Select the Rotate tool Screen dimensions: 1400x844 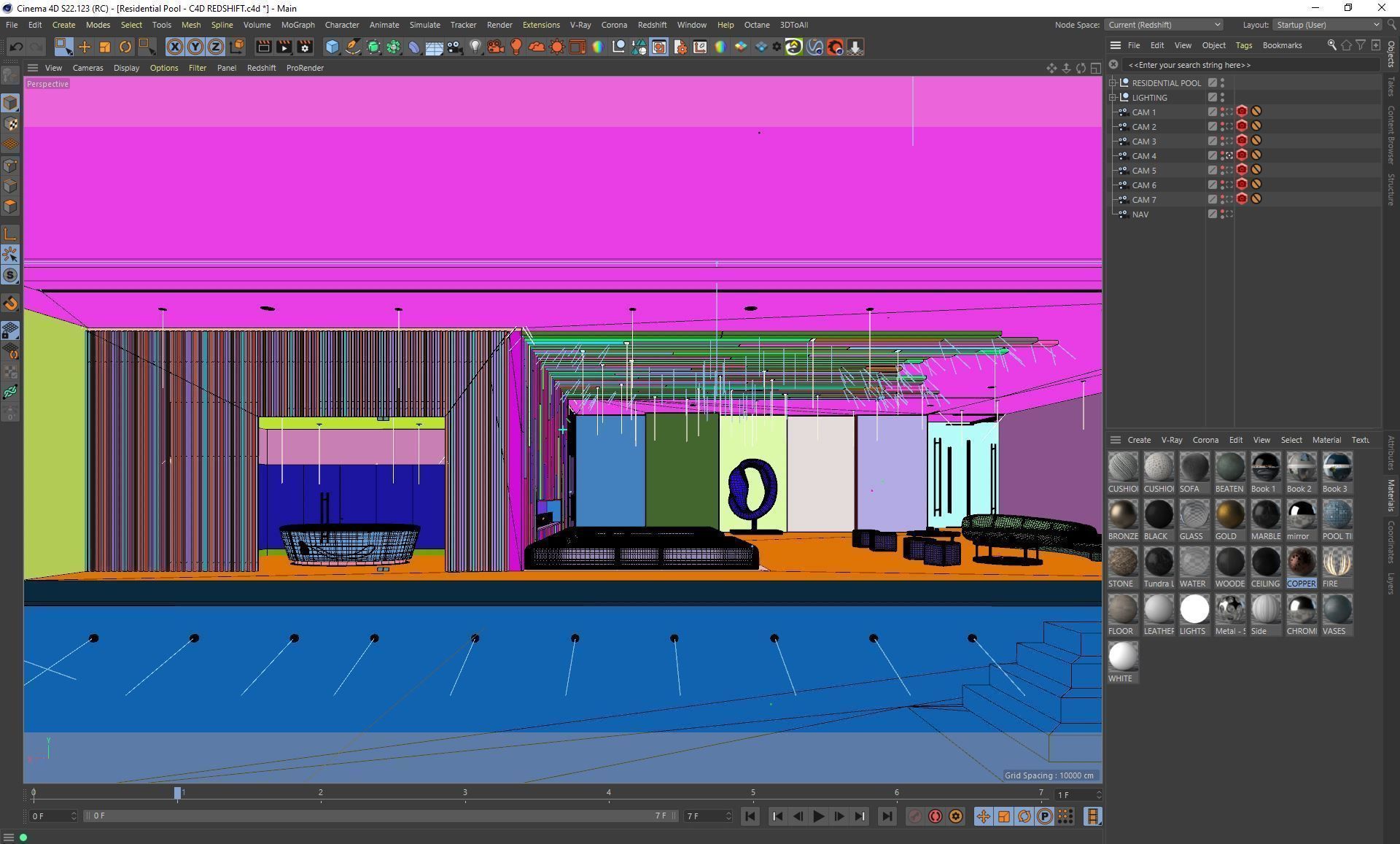tap(125, 47)
